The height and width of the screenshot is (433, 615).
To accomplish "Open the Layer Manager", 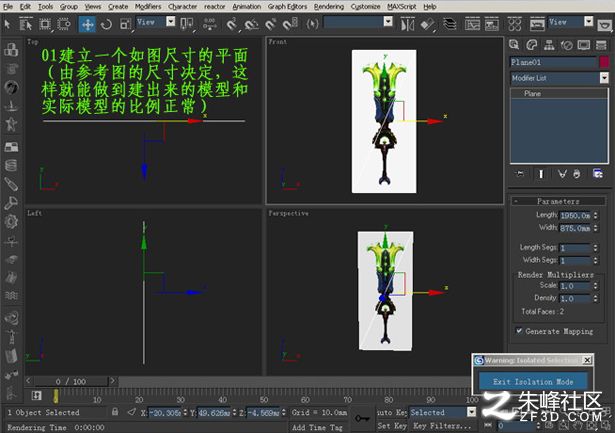I will click(449, 25).
